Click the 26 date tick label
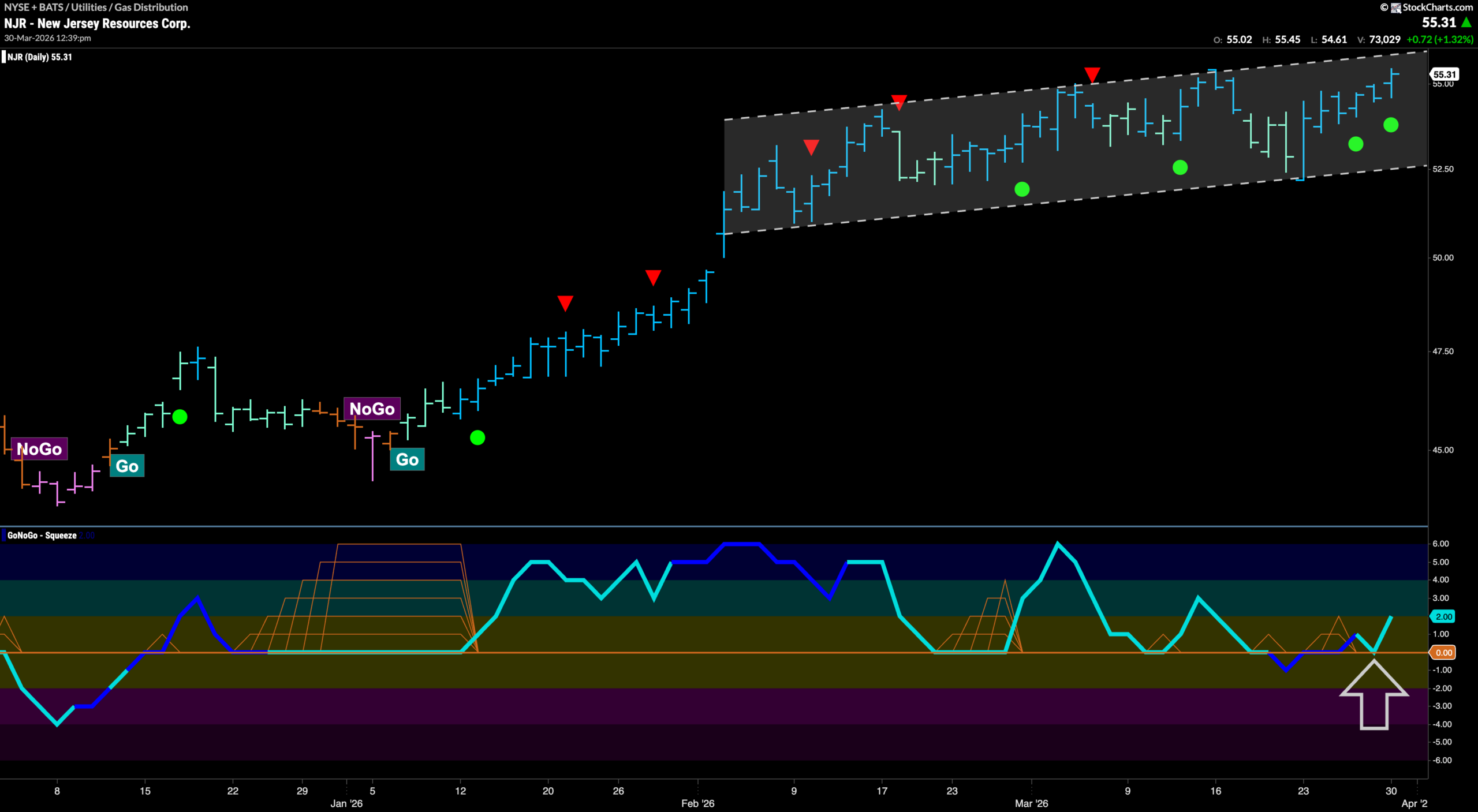 tap(618, 791)
